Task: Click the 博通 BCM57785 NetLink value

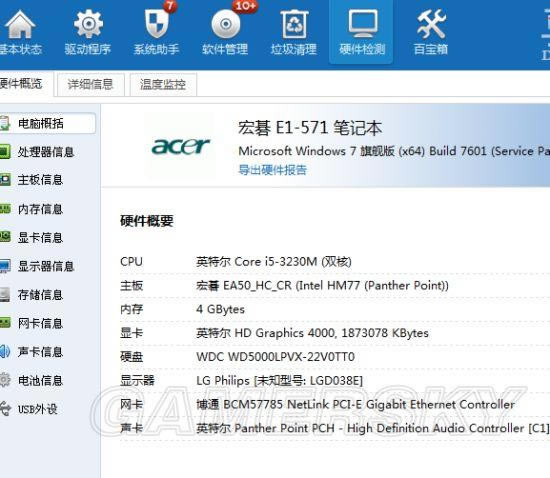Action: click(355, 404)
